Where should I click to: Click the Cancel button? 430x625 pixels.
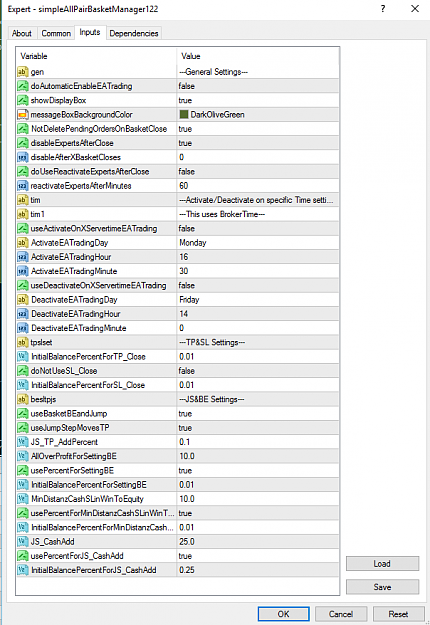click(341, 614)
